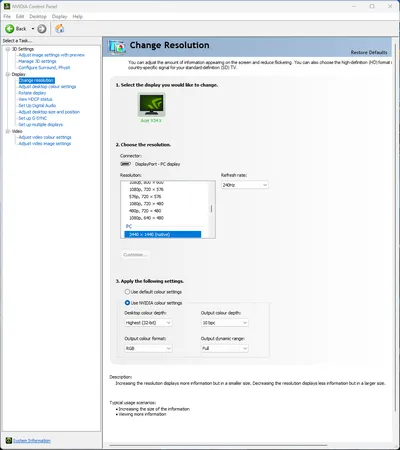Open Adjust desktop colour settings

point(47,87)
